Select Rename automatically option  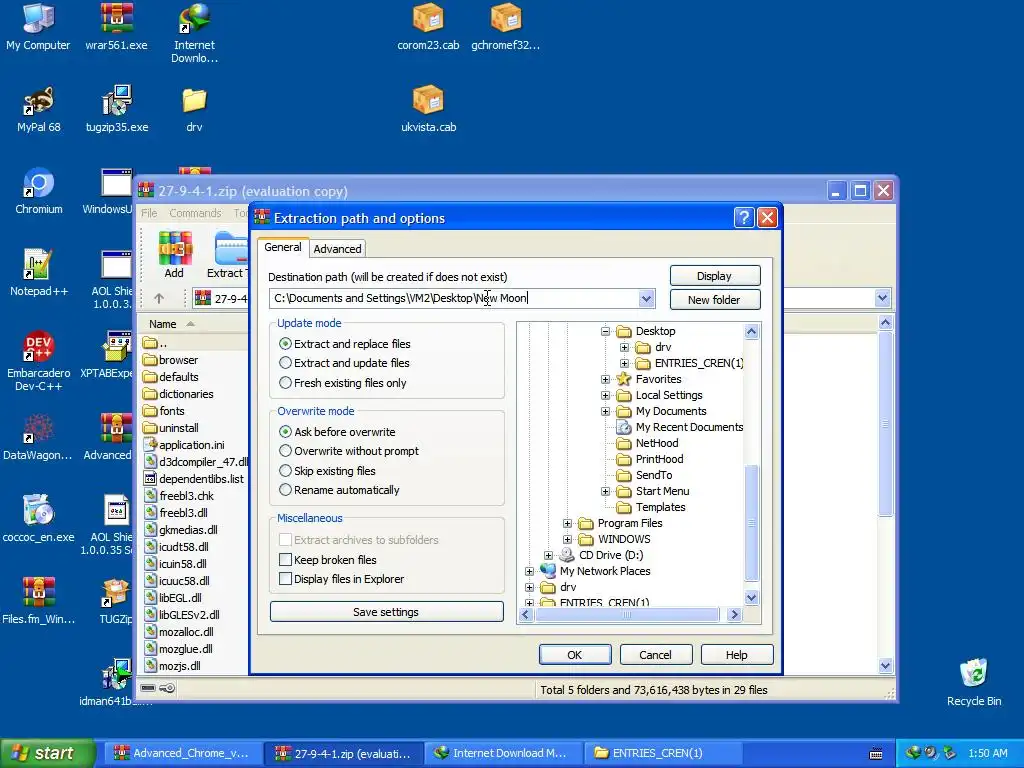point(339,490)
